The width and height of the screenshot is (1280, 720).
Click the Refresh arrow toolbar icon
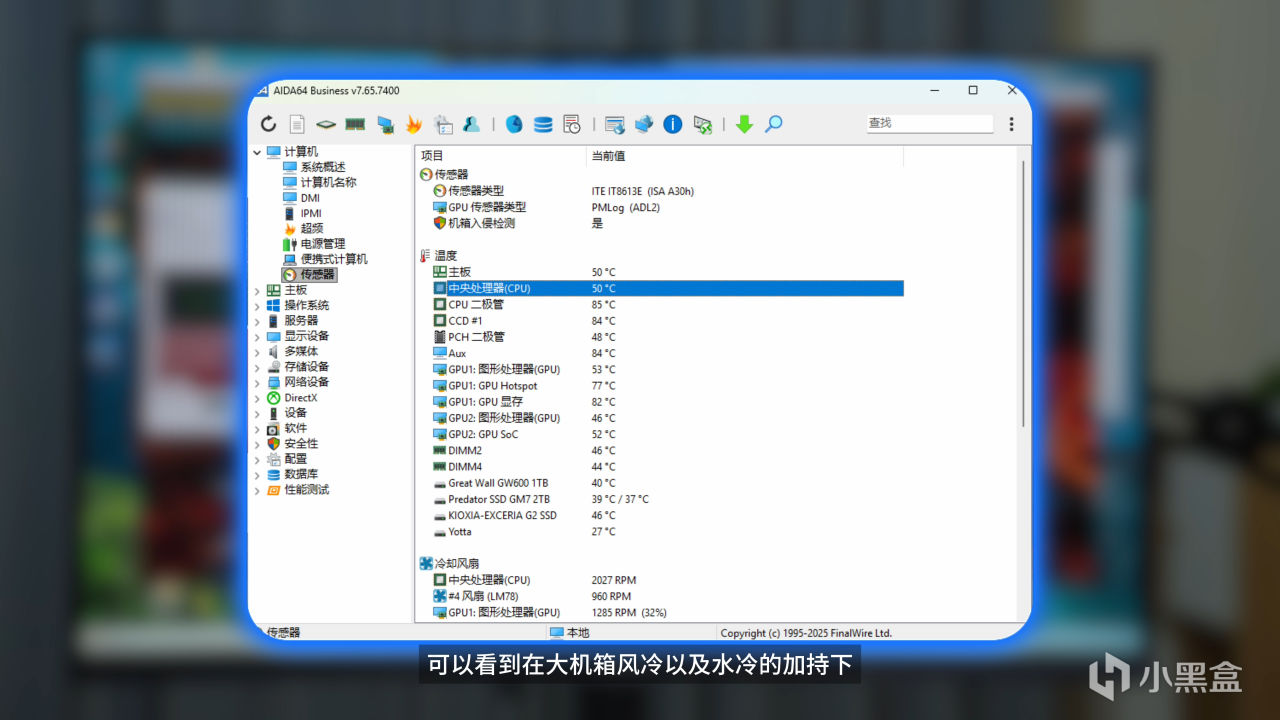tap(268, 124)
